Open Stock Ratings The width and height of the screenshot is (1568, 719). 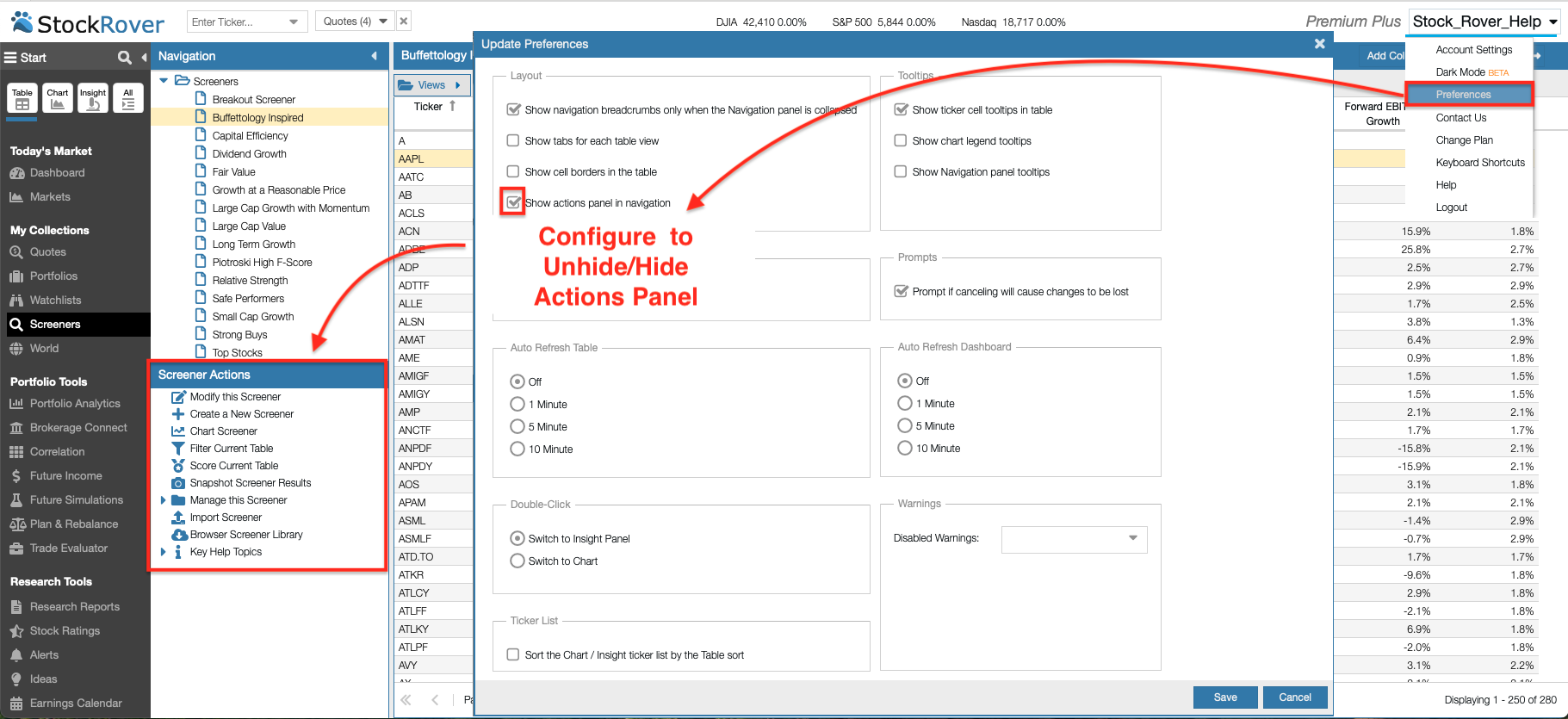pos(65,631)
